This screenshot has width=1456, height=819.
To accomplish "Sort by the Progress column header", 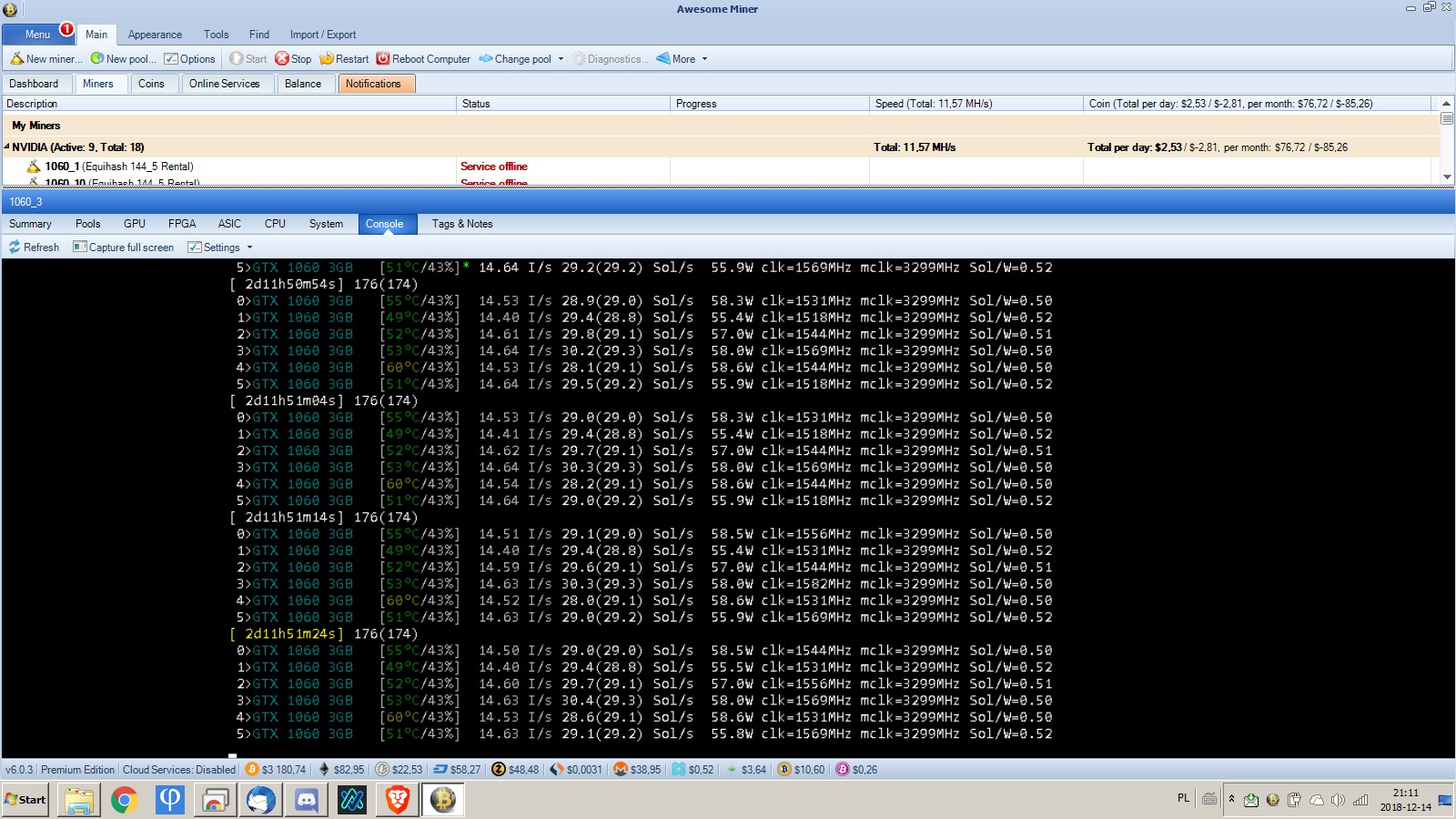I will pyautogui.click(x=770, y=104).
